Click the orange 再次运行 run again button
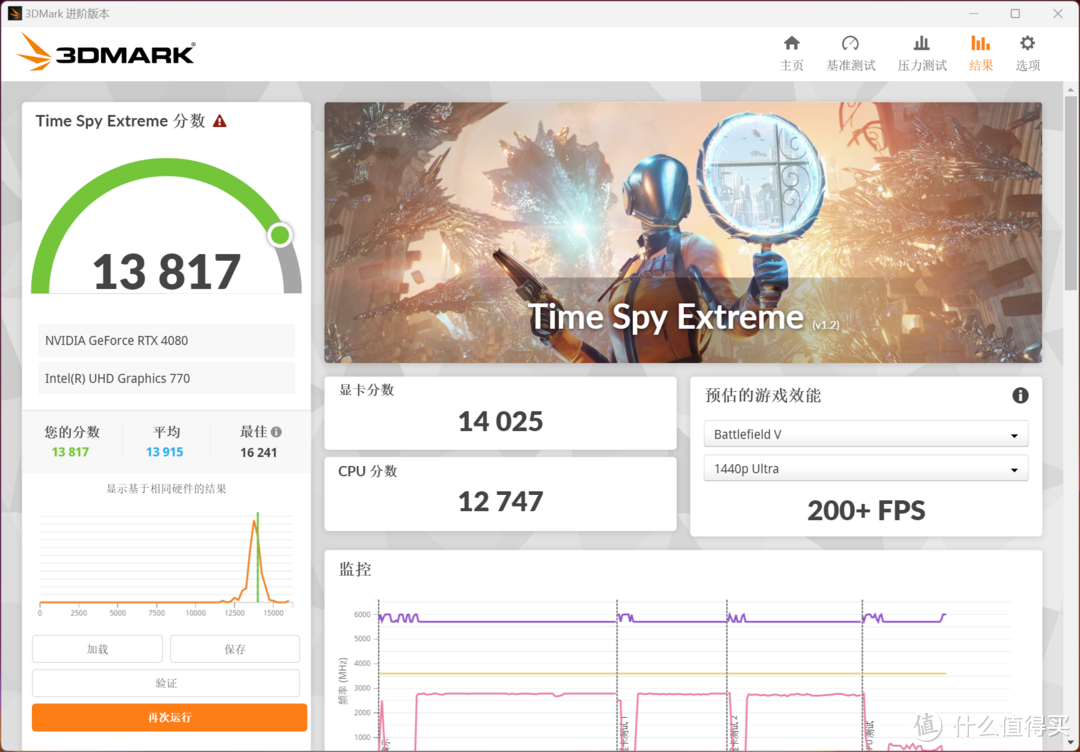 (x=169, y=718)
